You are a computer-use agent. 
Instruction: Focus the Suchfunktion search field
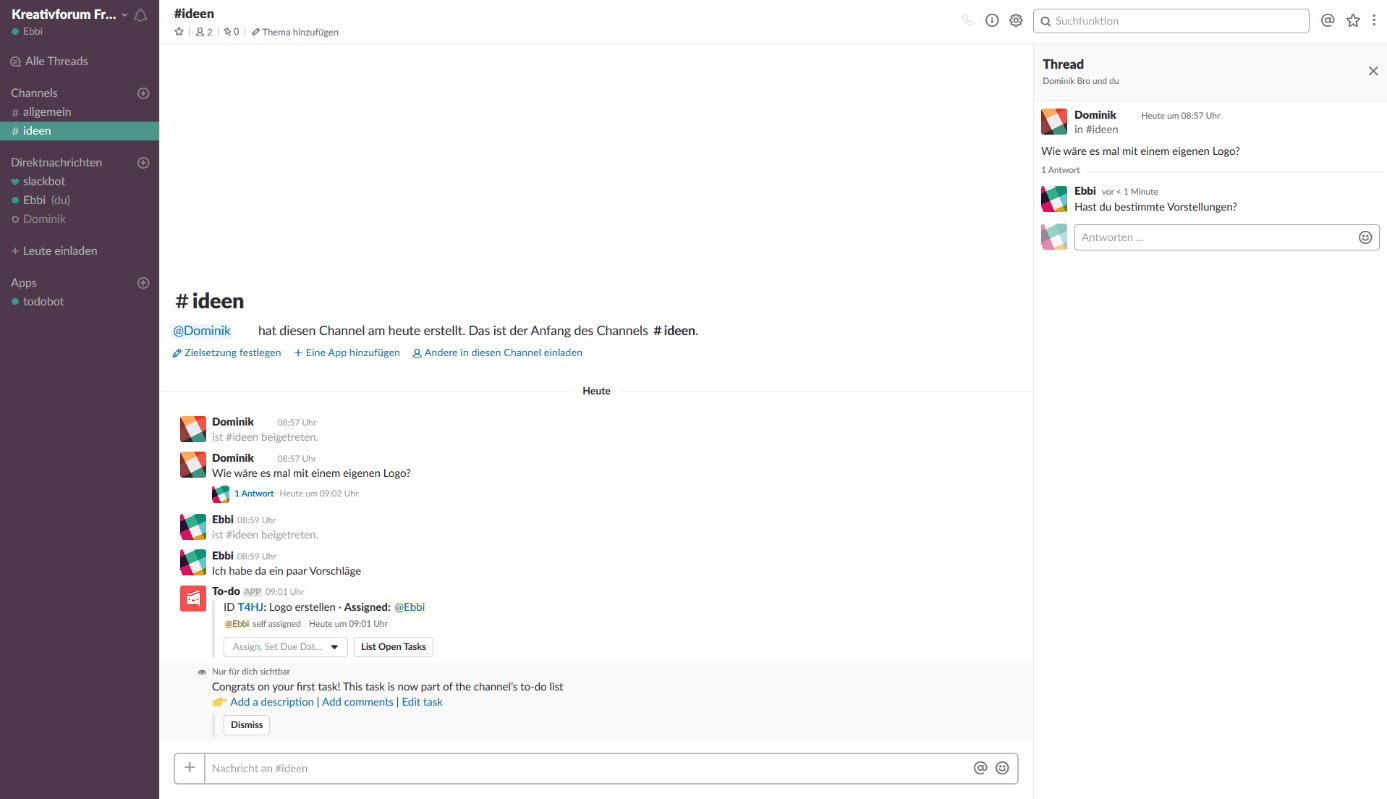point(1175,21)
